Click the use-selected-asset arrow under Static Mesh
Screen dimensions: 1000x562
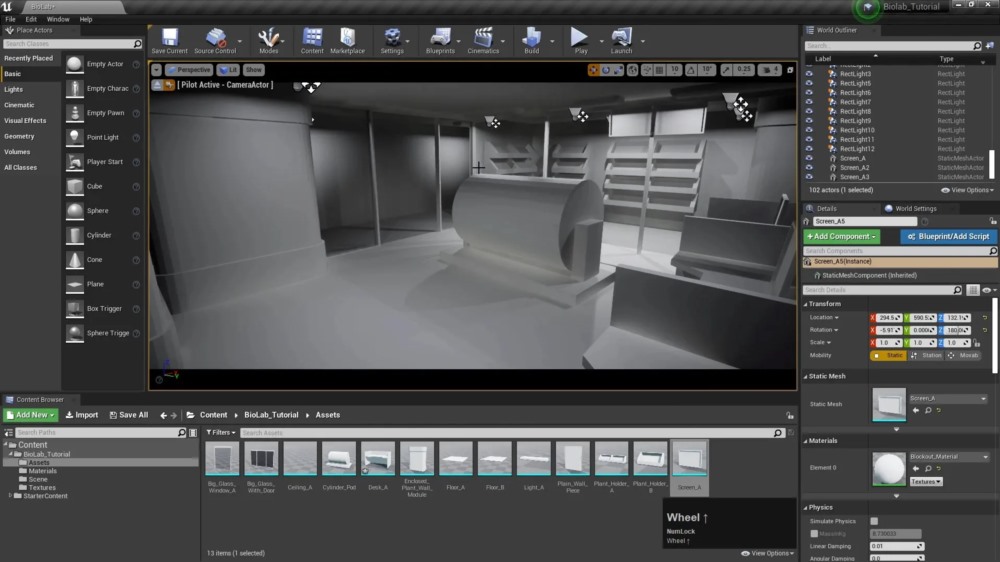(x=916, y=411)
